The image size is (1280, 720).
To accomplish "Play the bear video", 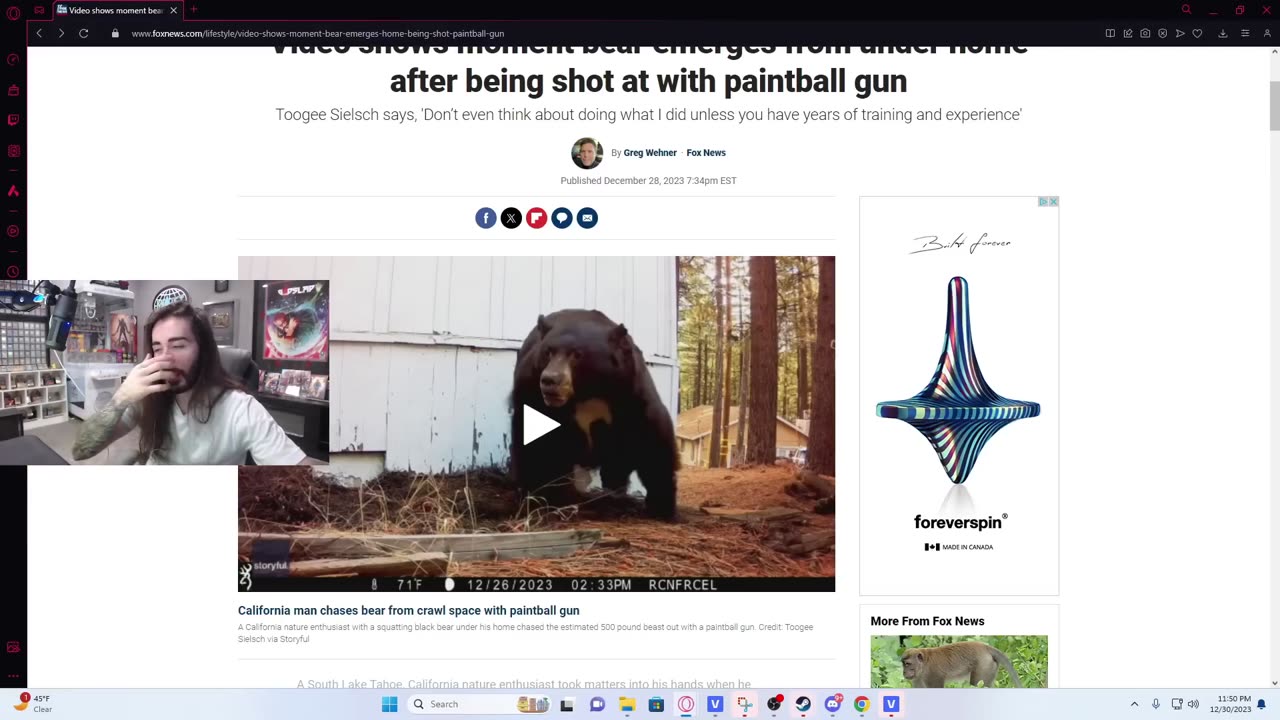I will [540, 425].
